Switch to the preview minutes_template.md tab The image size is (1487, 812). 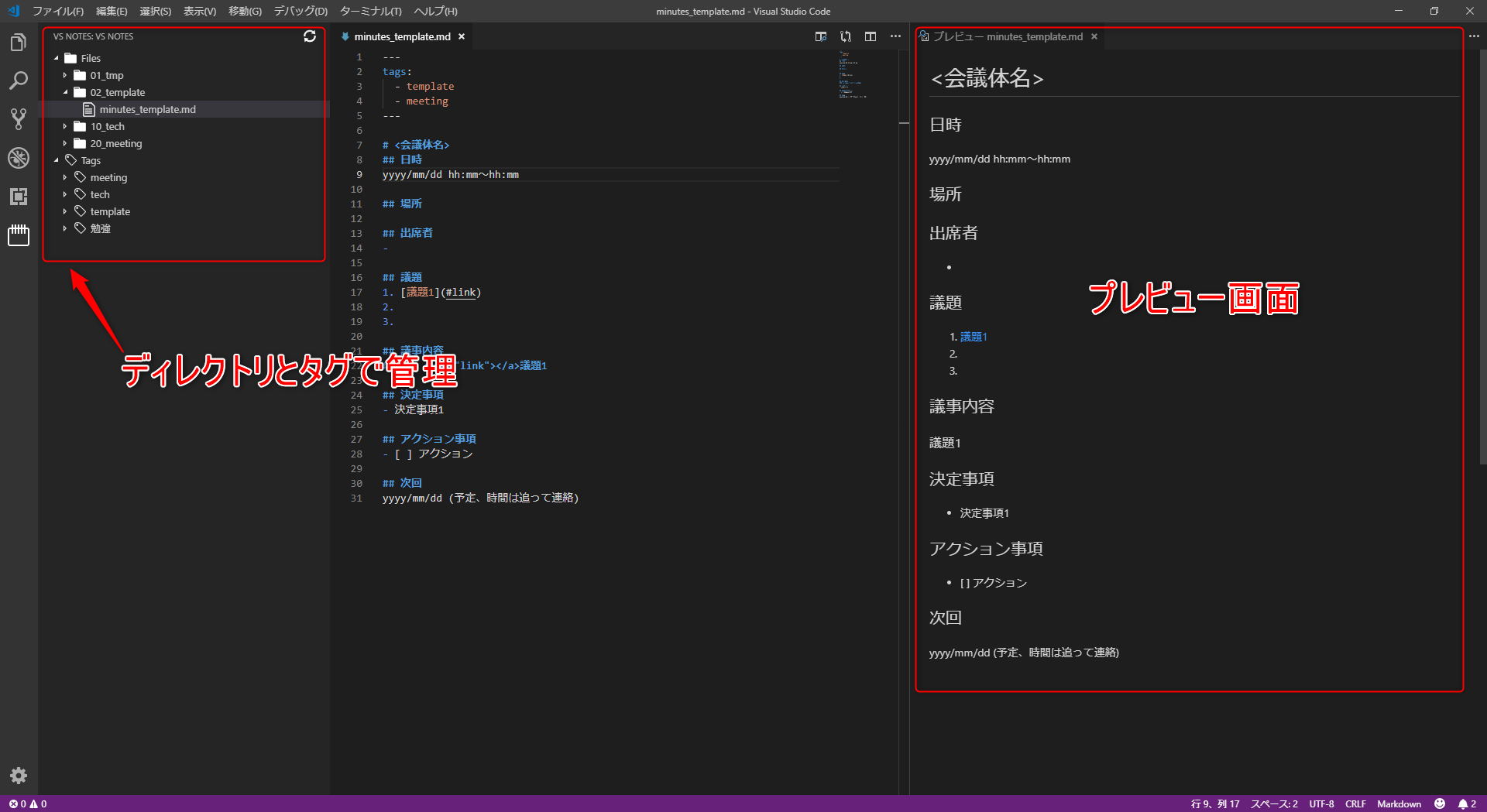(x=1007, y=36)
